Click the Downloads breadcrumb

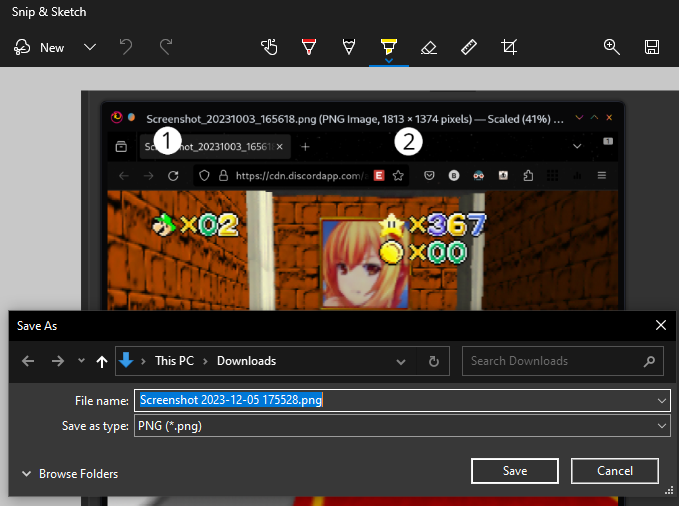246,361
